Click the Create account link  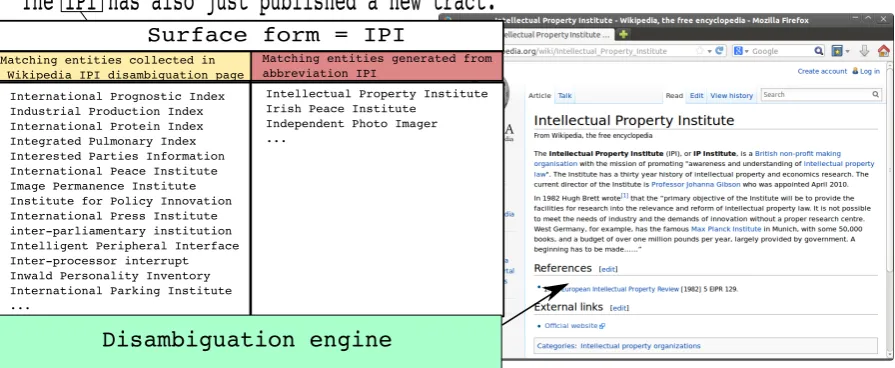coord(822,71)
